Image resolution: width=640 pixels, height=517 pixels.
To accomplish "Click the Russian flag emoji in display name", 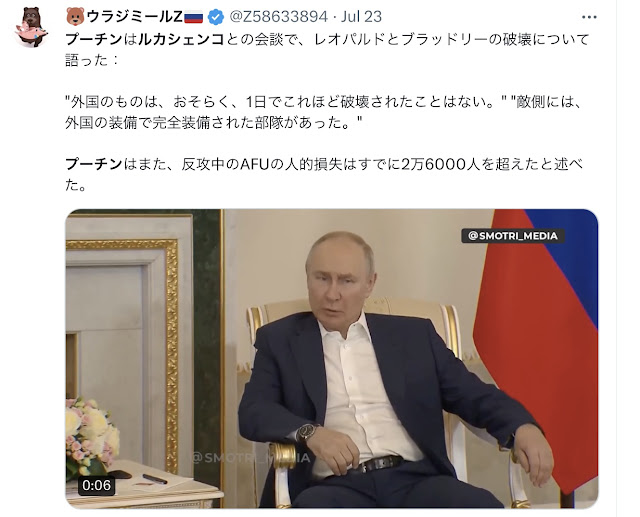I will 193,17.
